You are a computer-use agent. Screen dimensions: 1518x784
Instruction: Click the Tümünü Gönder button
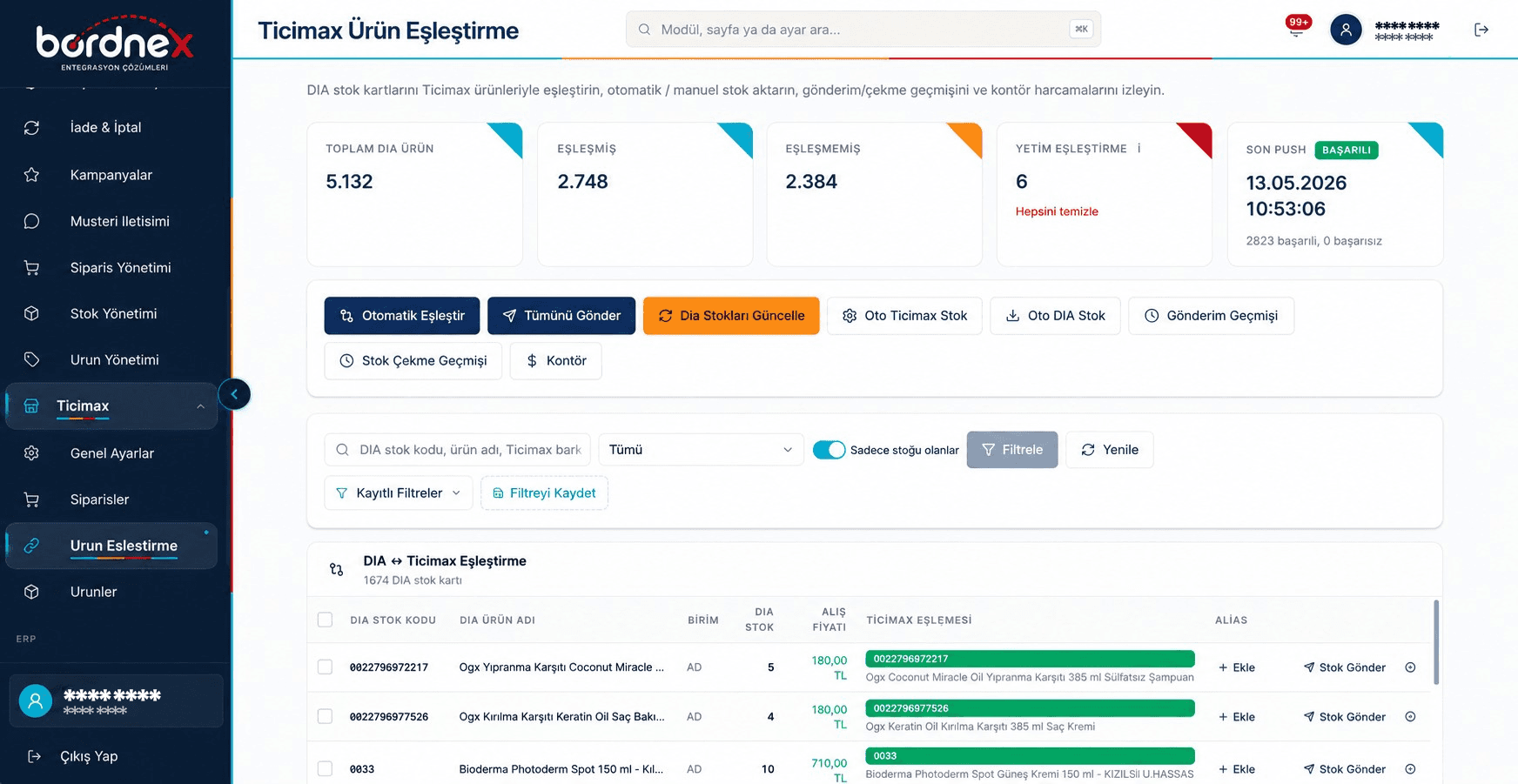coord(561,316)
